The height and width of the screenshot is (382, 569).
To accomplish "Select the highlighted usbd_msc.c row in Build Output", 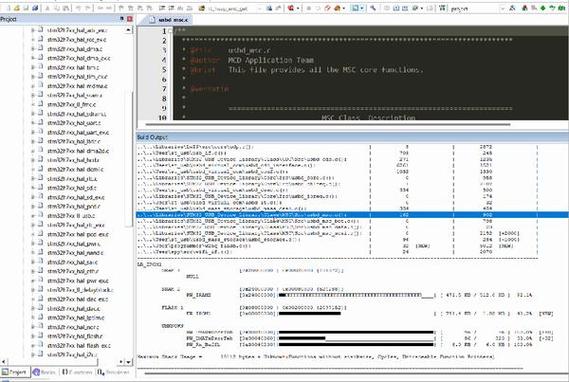I will click(x=352, y=215).
